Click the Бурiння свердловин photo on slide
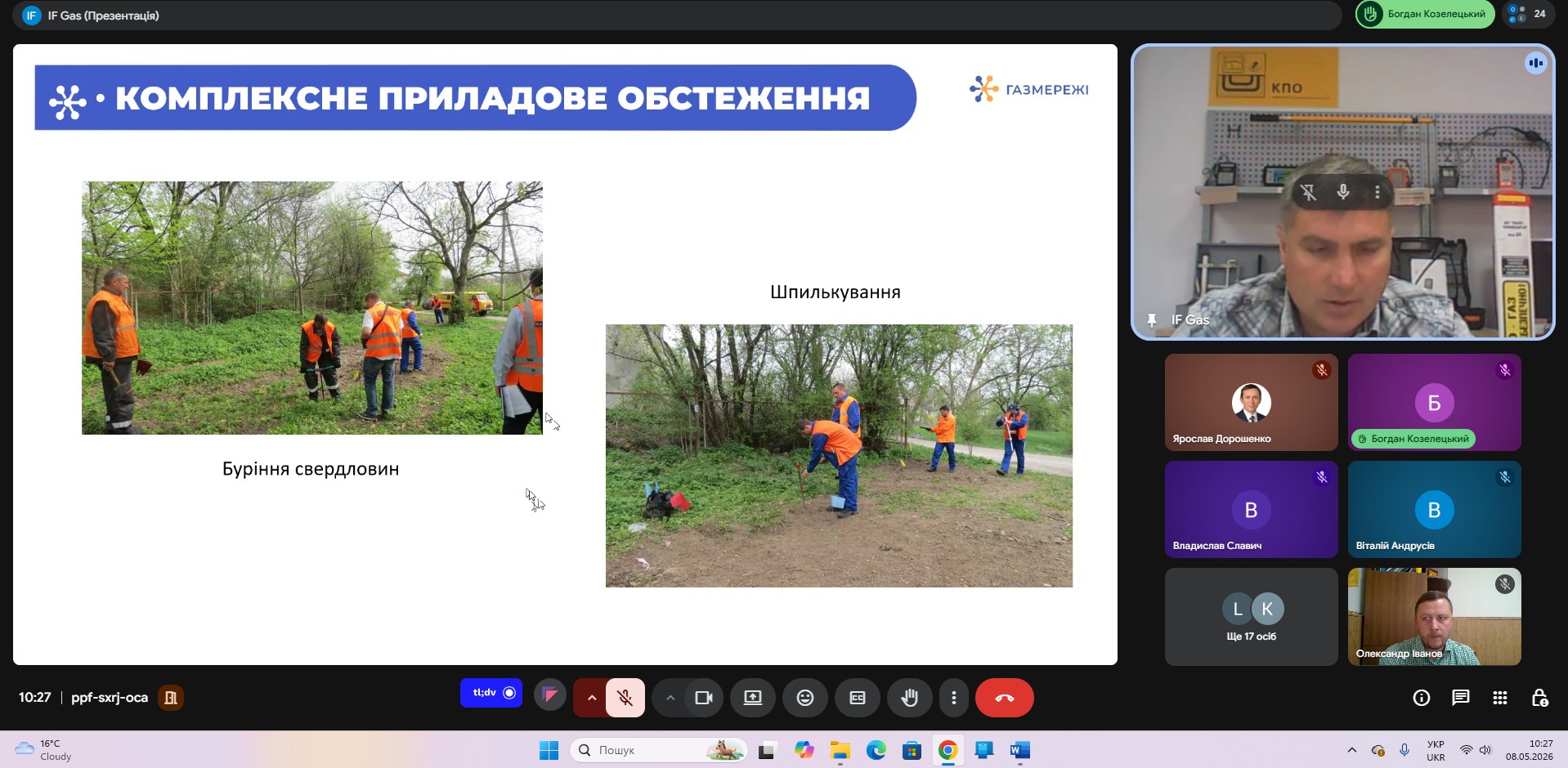Image resolution: width=1568 pixels, height=768 pixels. point(312,308)
